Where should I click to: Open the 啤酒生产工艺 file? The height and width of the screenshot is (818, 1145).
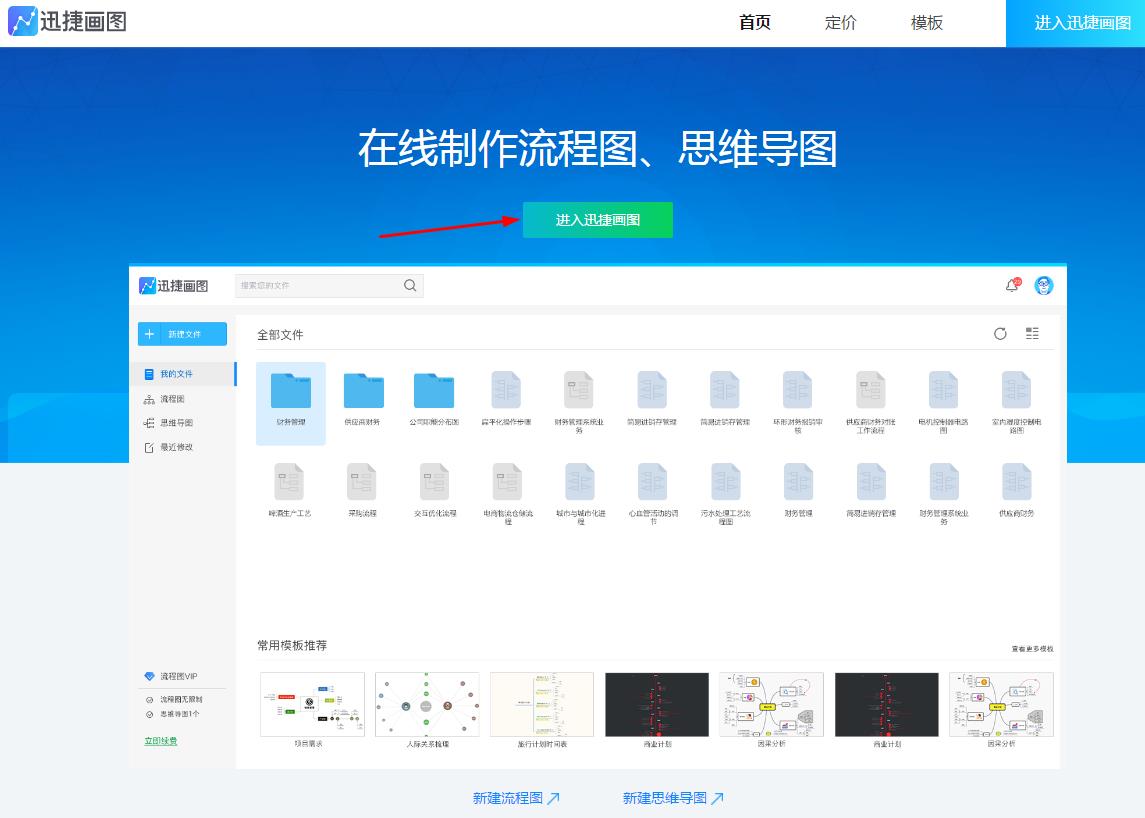pyautogui.click(x=289, y=489)
